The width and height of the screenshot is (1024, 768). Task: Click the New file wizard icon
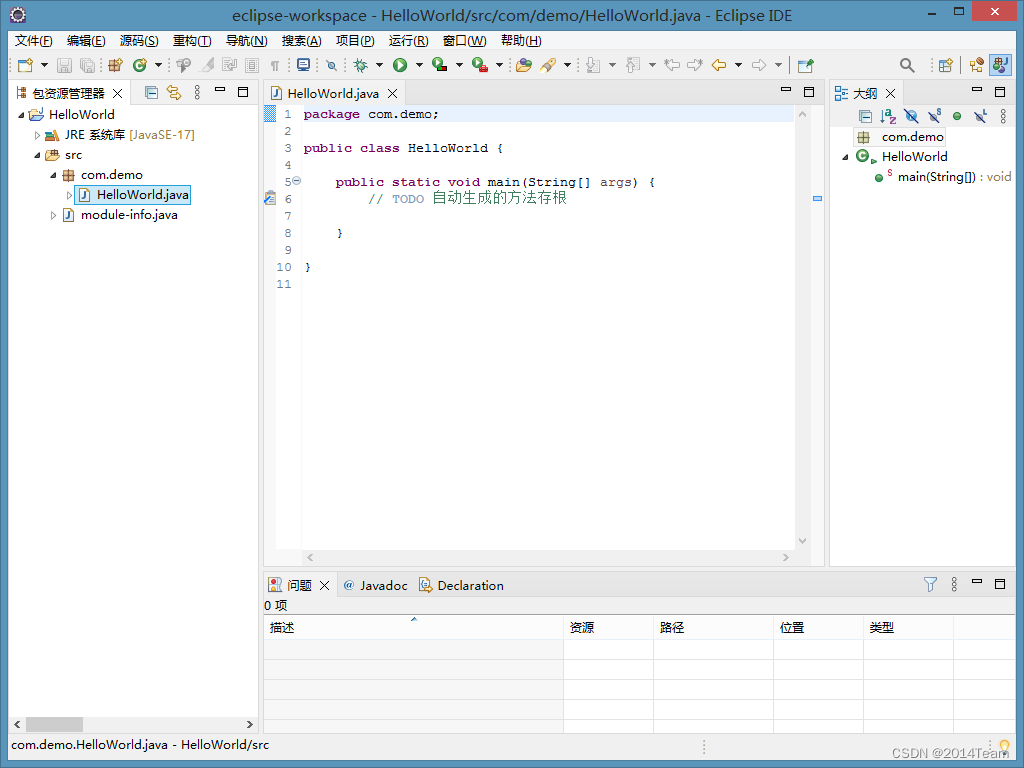[25, 65]
